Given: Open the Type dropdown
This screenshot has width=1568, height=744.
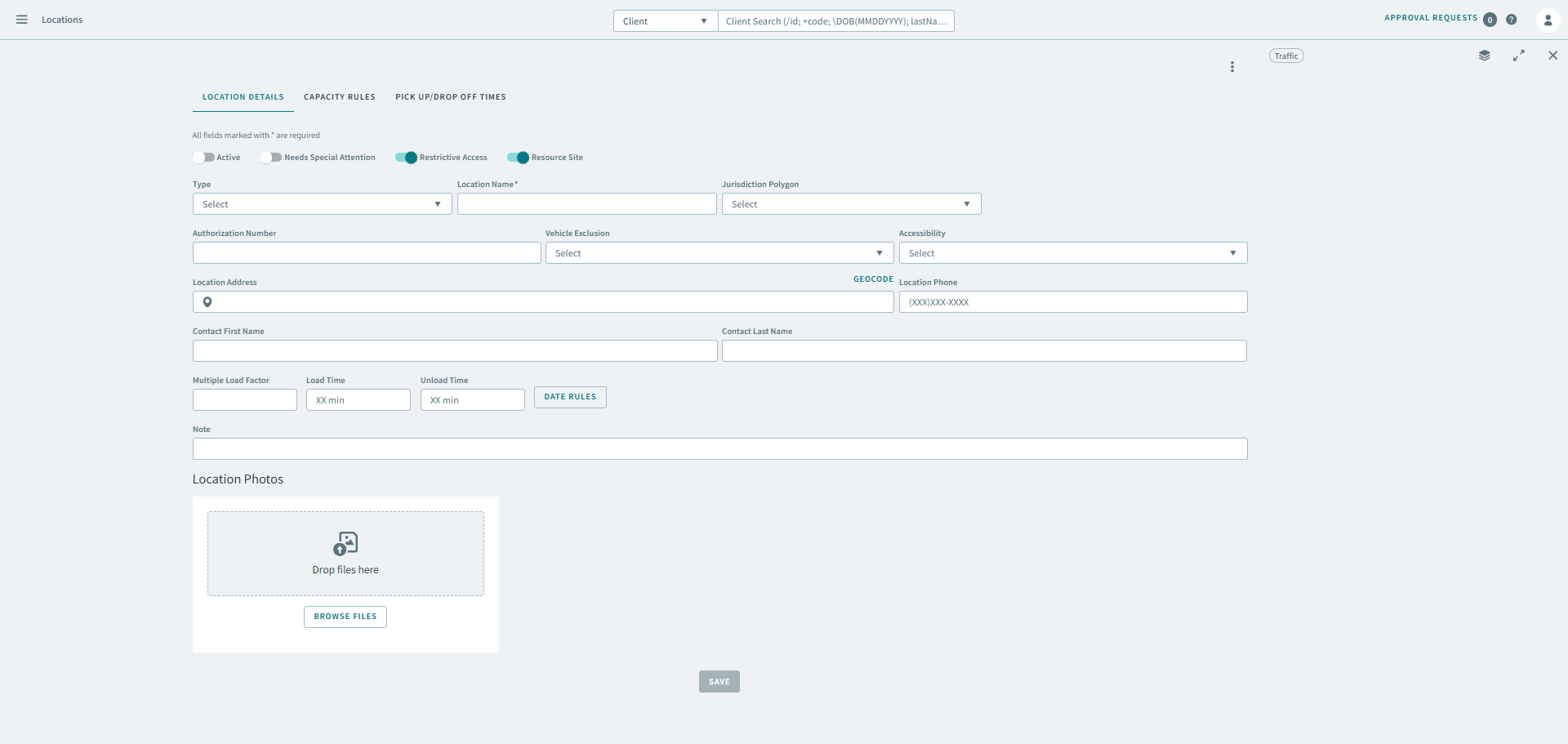Looking at the screenshot, I should click(322, 204).
